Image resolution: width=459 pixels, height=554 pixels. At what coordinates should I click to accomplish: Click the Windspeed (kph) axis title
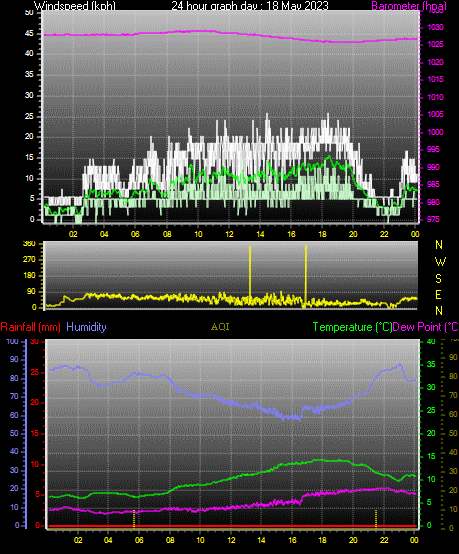75,6
